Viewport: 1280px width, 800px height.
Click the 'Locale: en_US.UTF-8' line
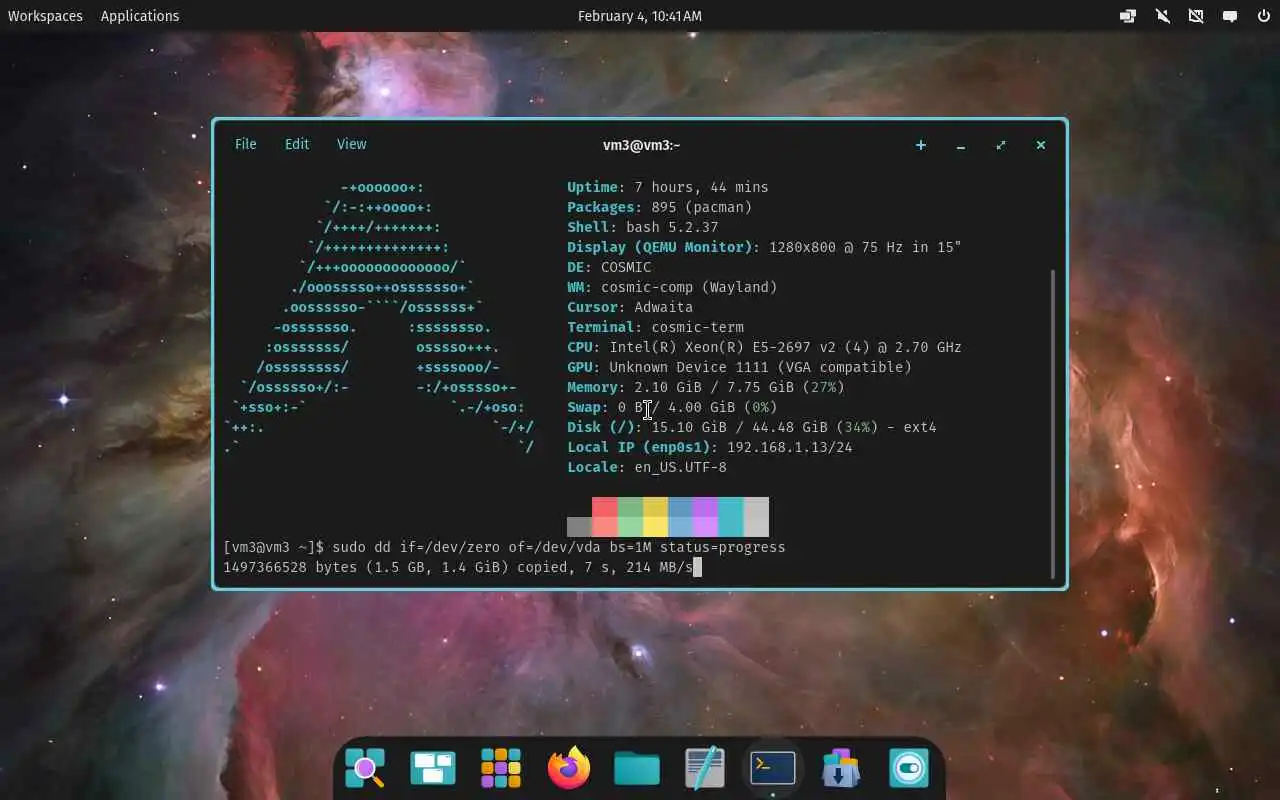tap(647, 467)
